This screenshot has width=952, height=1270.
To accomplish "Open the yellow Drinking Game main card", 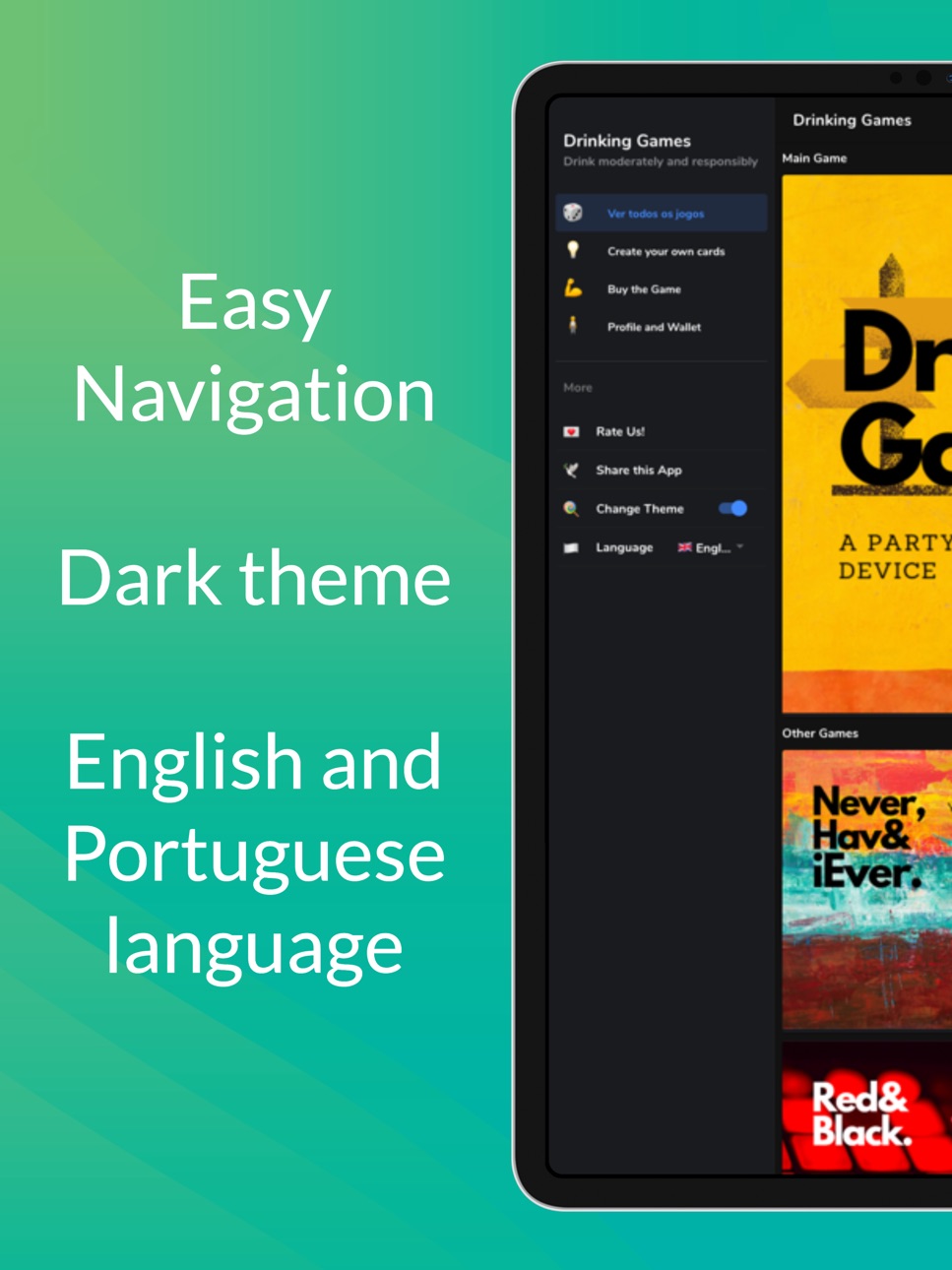I will [866, 444].
